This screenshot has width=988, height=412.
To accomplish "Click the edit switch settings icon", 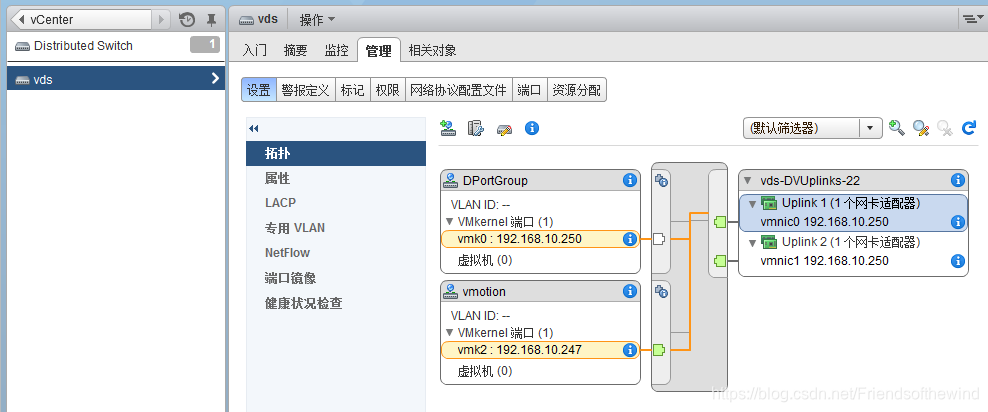I will (504, 129).
